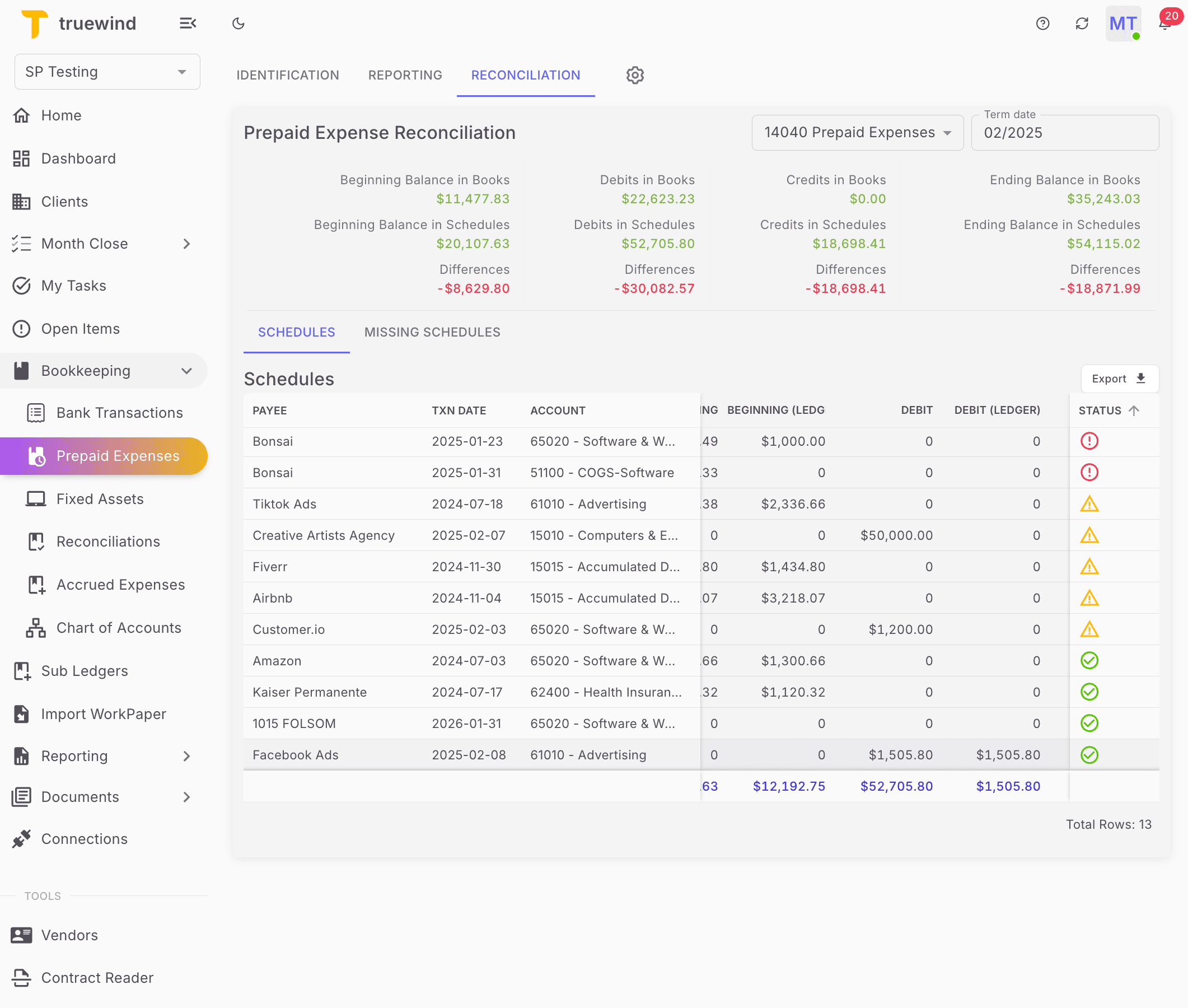Image resolution: width=1188 pixels, height=1008 pixels.
Task: Switch to the MISSING SCHEDULES tab
Action: (x=432, y=332)
